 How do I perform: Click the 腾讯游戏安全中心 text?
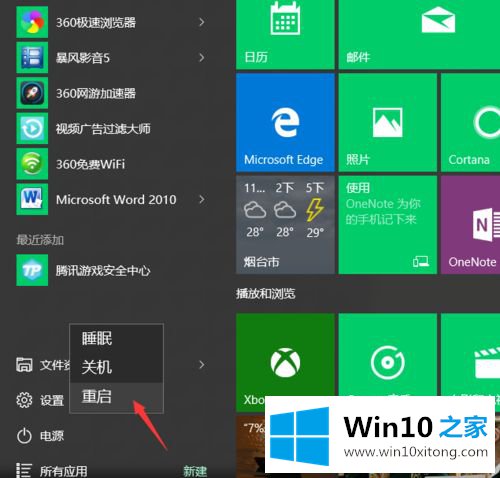coord(103,270)
